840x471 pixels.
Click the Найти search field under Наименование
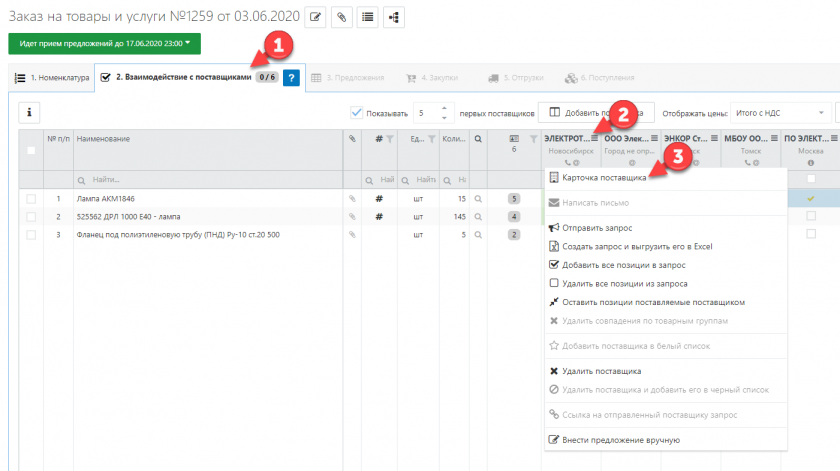205,179
